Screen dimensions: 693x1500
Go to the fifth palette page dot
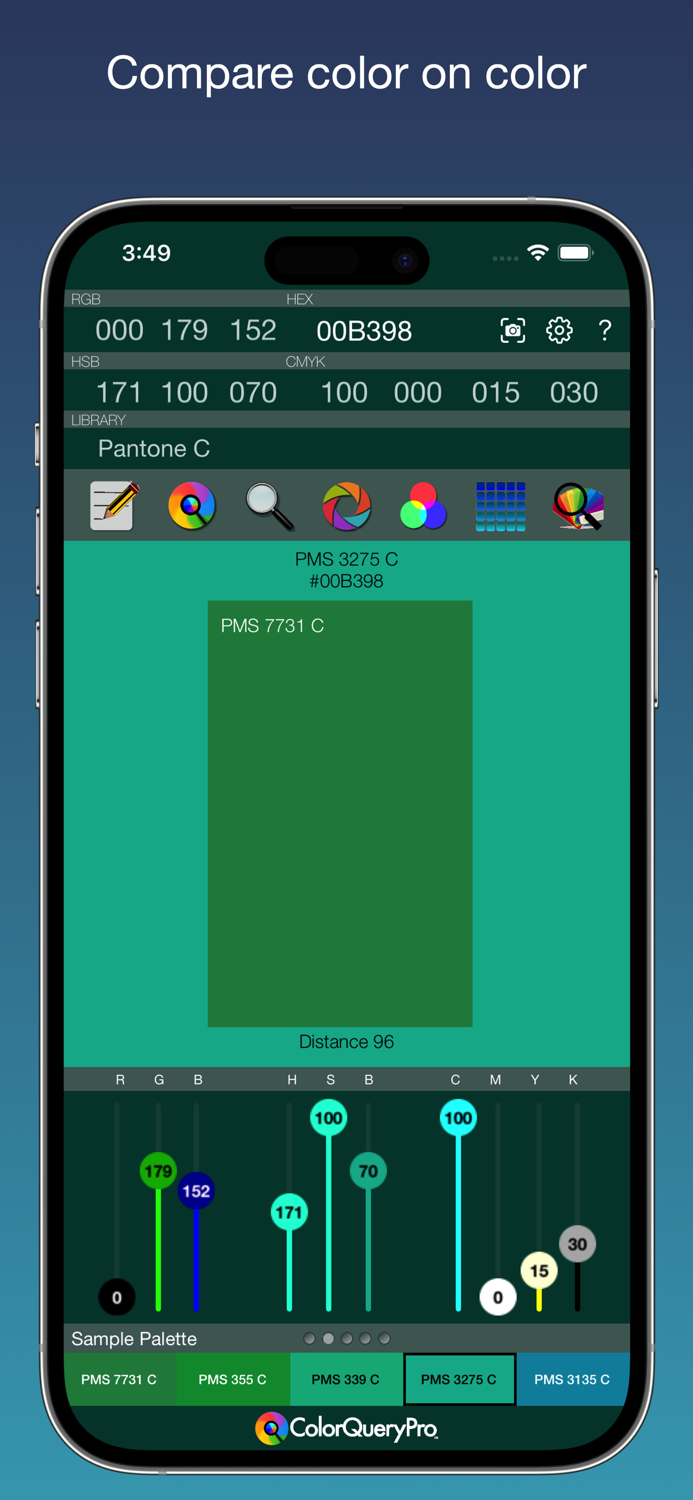(385, 1338)
